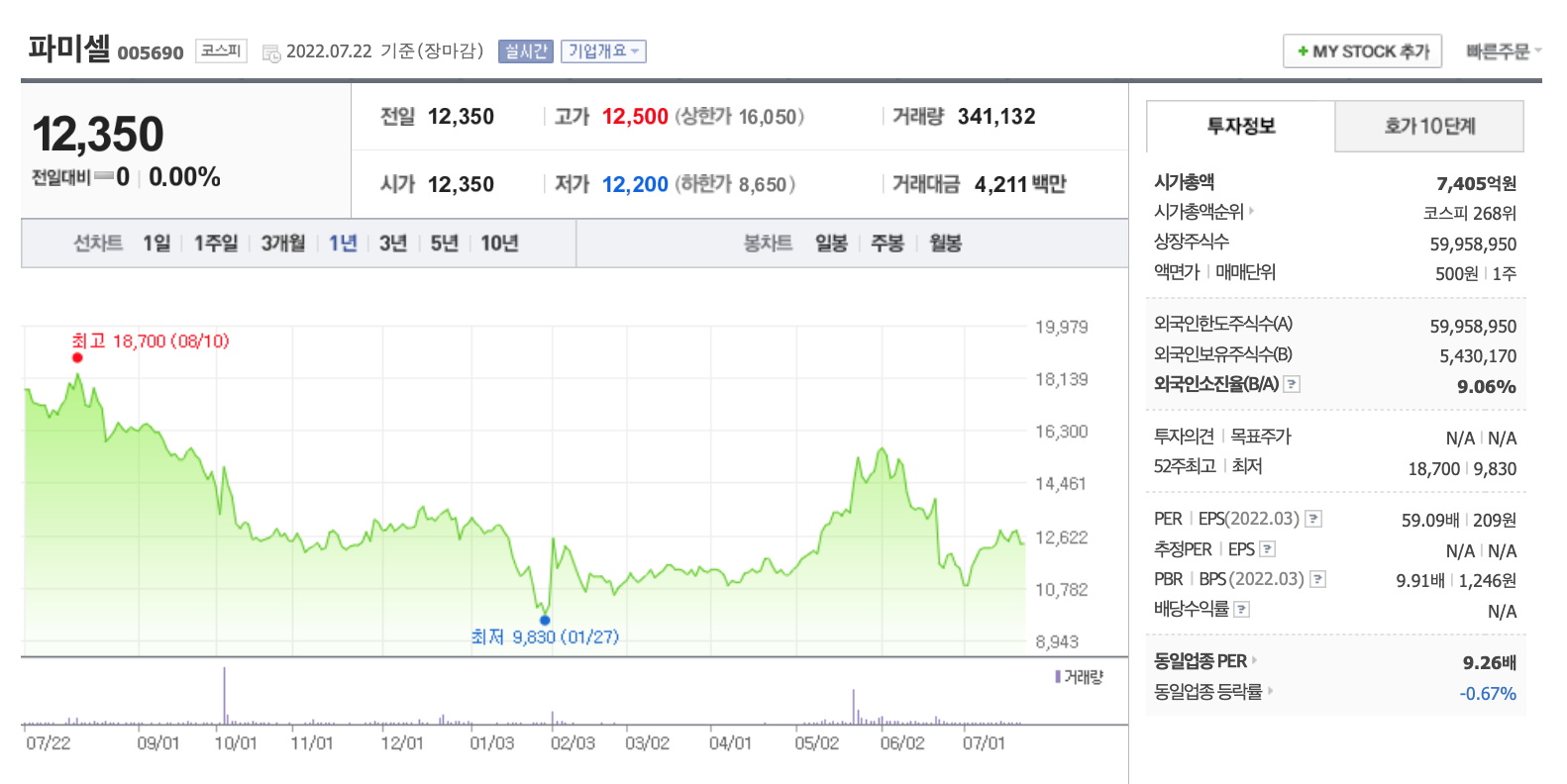The image size is (1567, 784).
Task: Show the 월봉 candlestick chart
Action: click(x=946, y=244)
